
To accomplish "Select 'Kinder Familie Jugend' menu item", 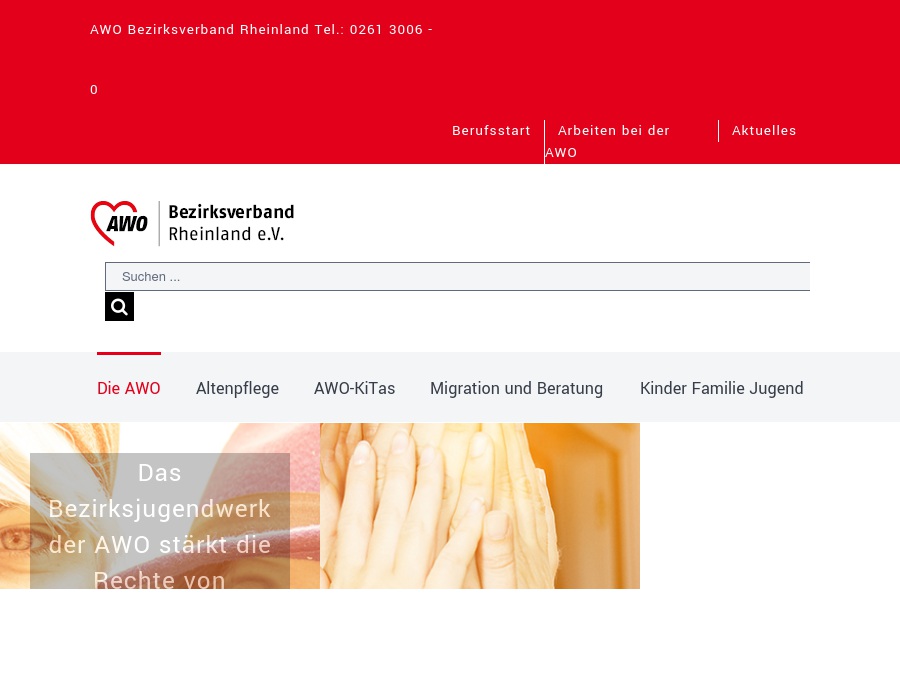I will coord(721,388).
